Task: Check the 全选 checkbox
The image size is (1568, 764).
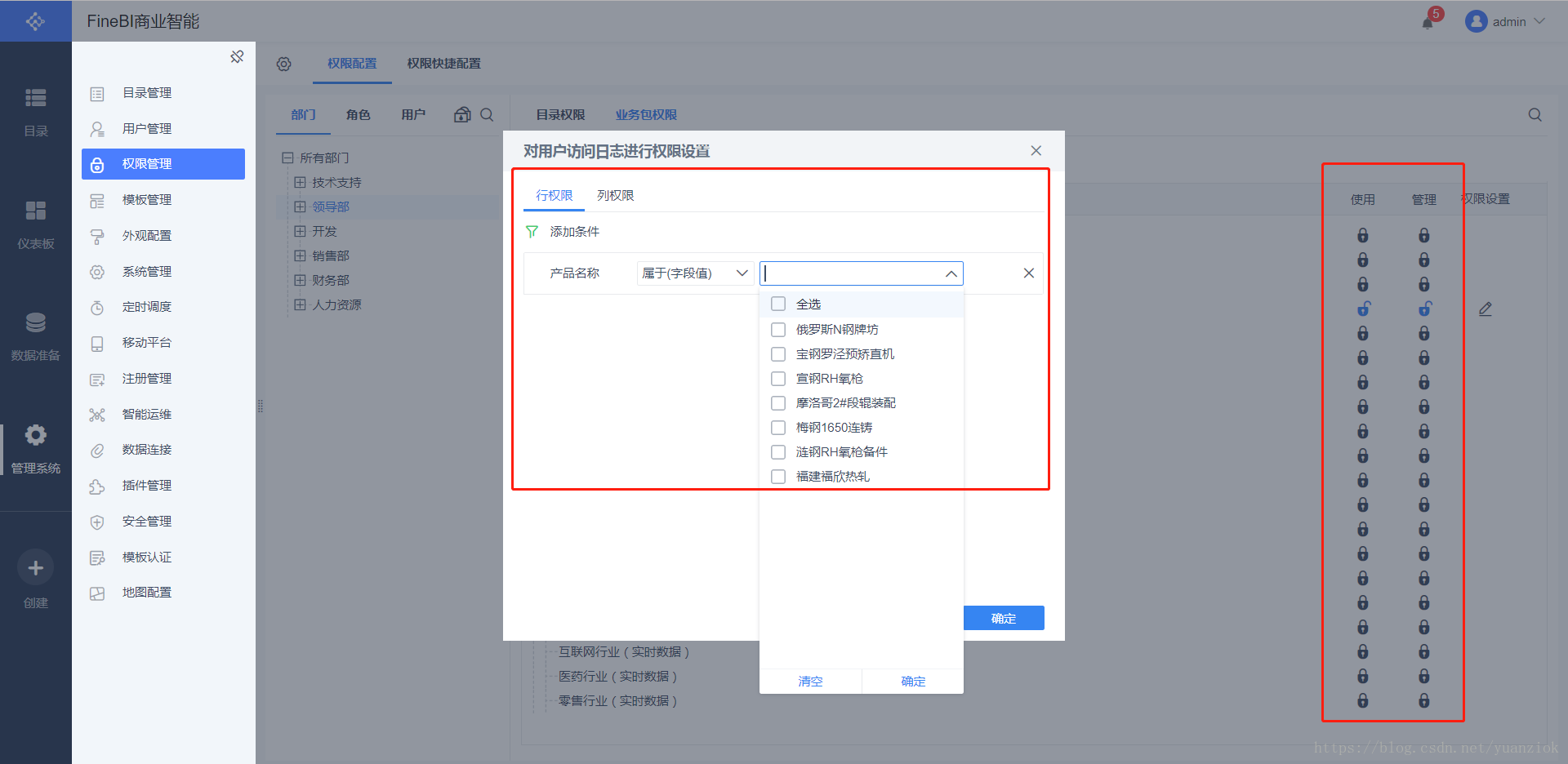Action: (778, 304)
